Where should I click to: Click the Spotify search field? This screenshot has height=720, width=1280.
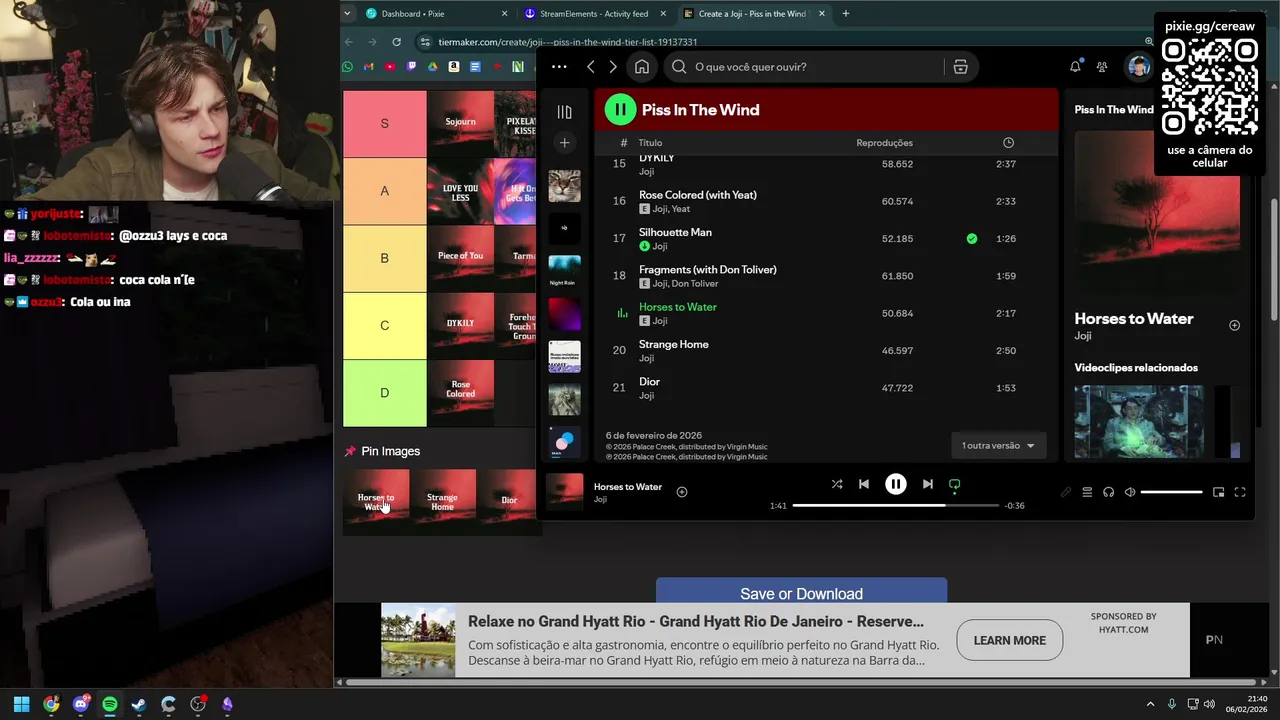(x=803, y=67)
